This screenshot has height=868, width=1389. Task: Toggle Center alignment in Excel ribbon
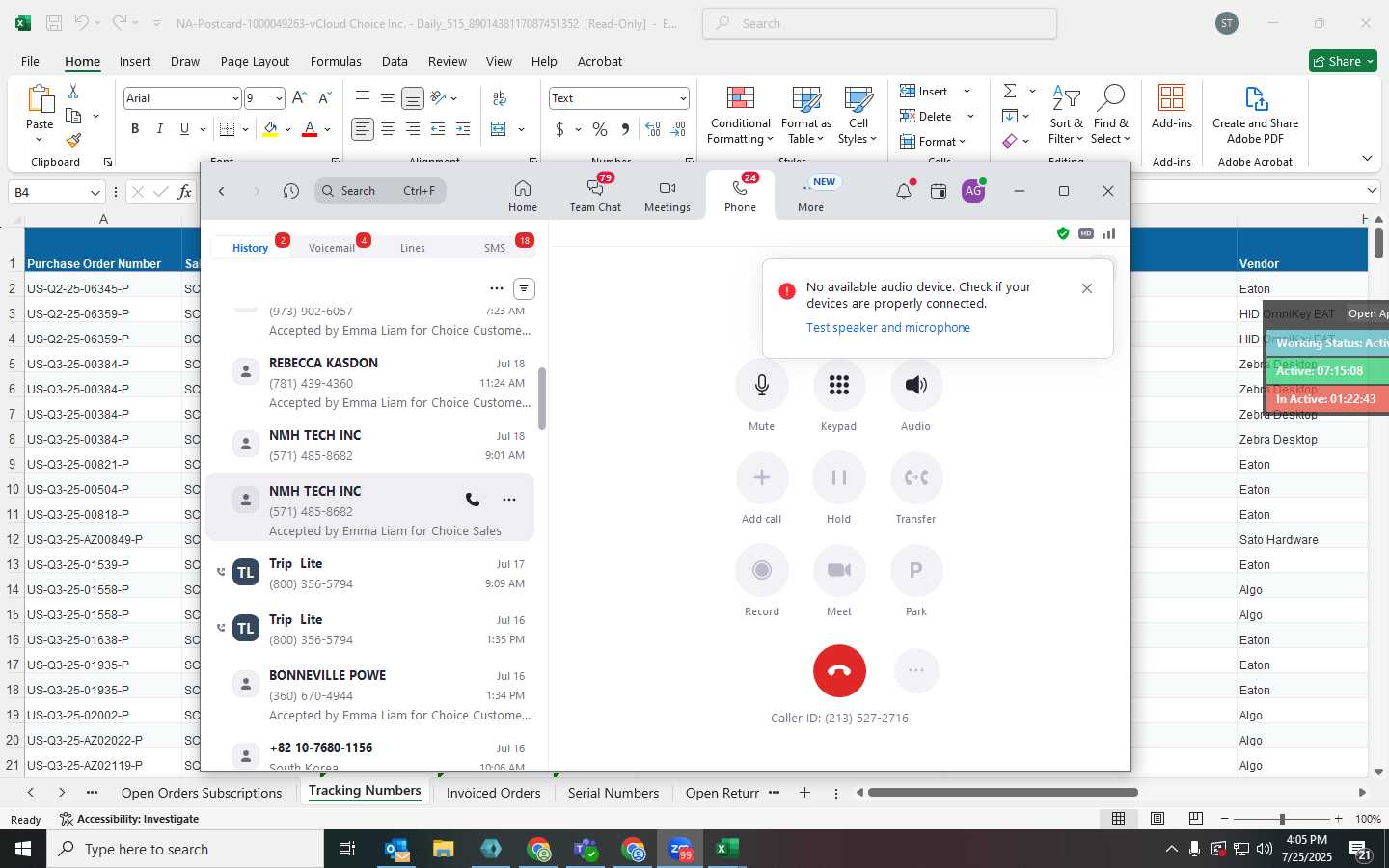click(388, 129)
